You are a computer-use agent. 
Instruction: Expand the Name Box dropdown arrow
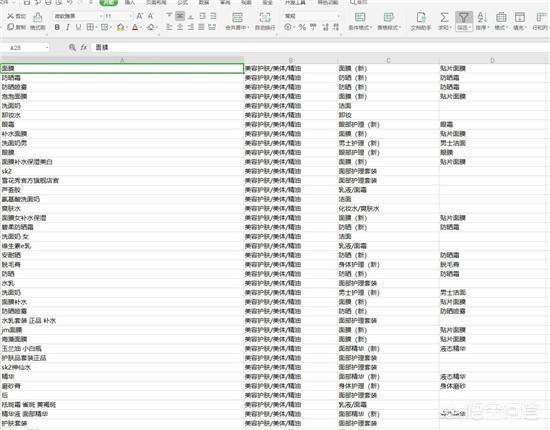[x=47, y=48]
